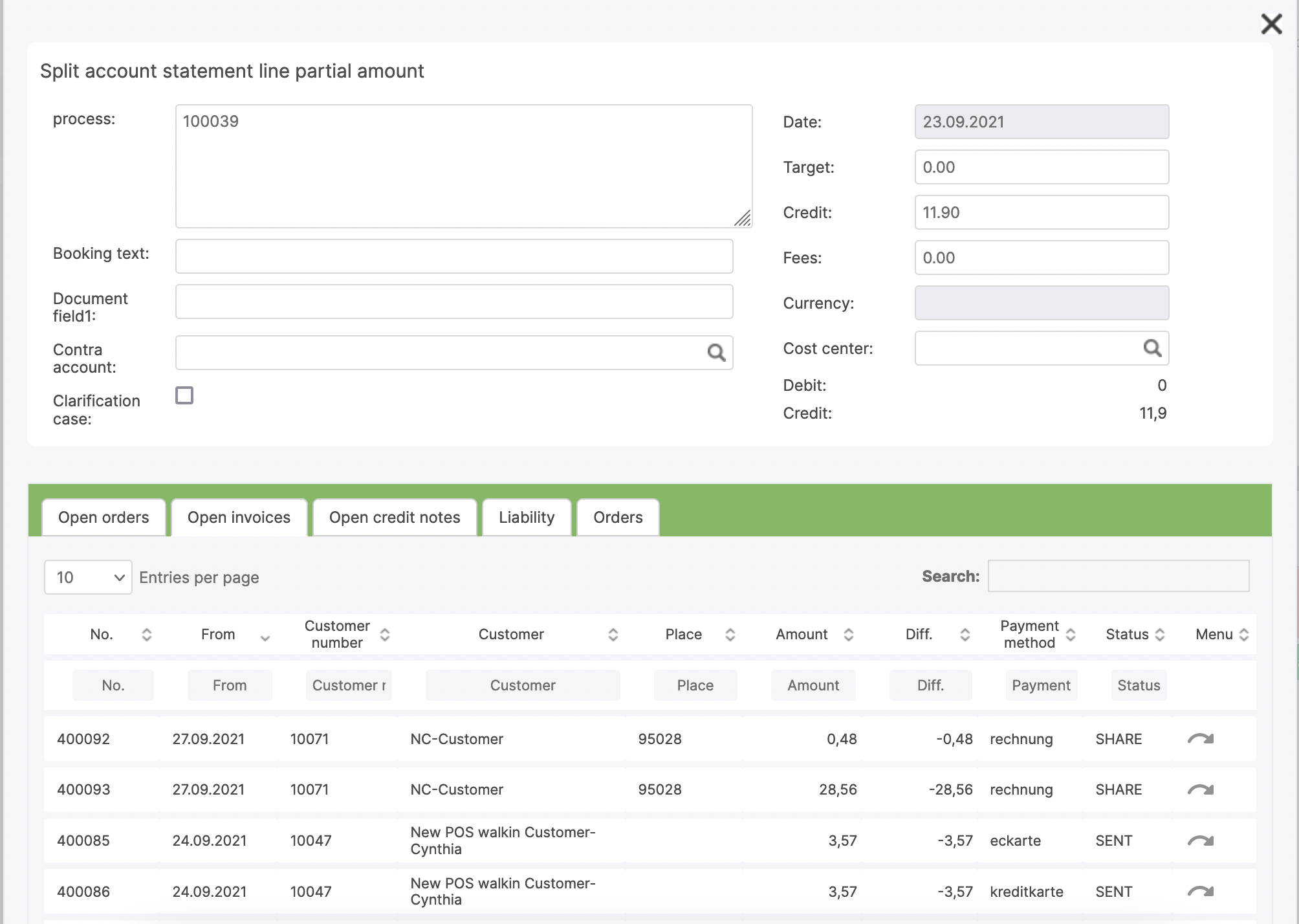This screenshot has width=1299, height=924.
Task: Sort table by the No. column
Action: click(147, 634)
